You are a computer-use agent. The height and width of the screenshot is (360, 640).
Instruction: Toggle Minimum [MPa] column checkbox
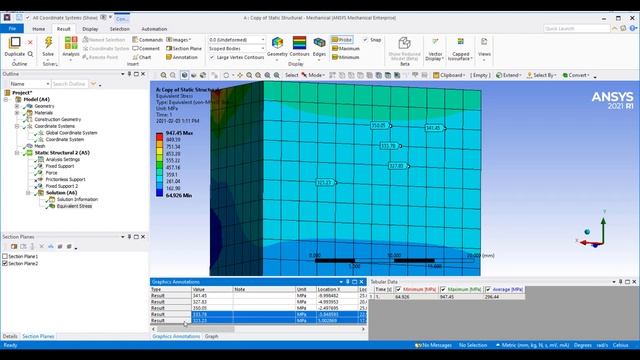click(398, 289)
